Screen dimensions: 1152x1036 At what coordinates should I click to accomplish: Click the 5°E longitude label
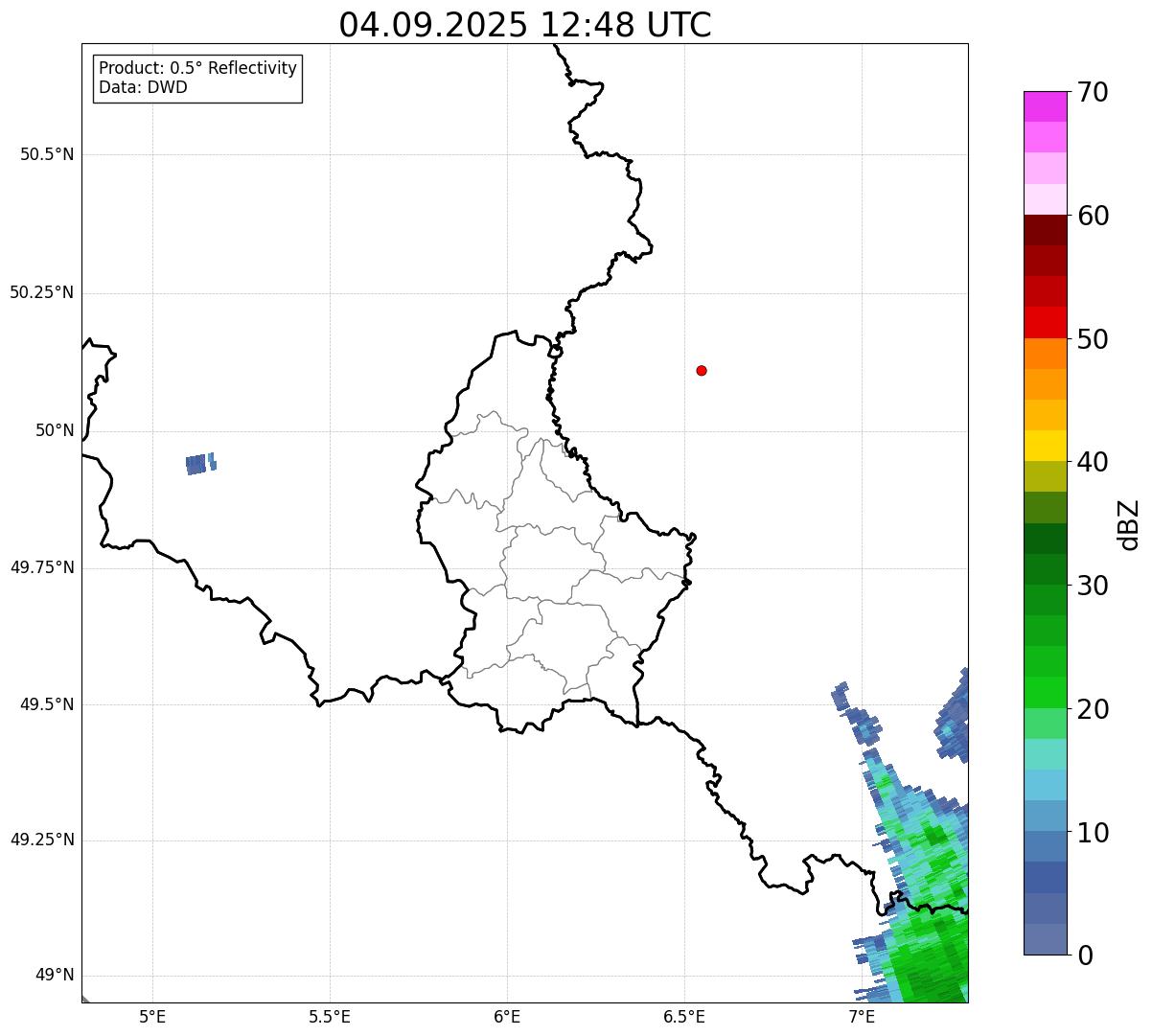152,1017
